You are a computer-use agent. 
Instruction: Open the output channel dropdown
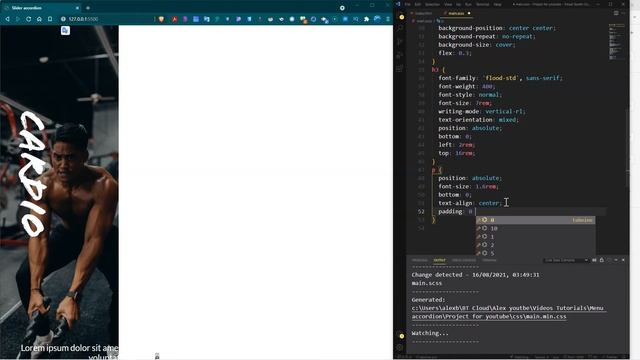pyautogui.click(x=566, y=260)
